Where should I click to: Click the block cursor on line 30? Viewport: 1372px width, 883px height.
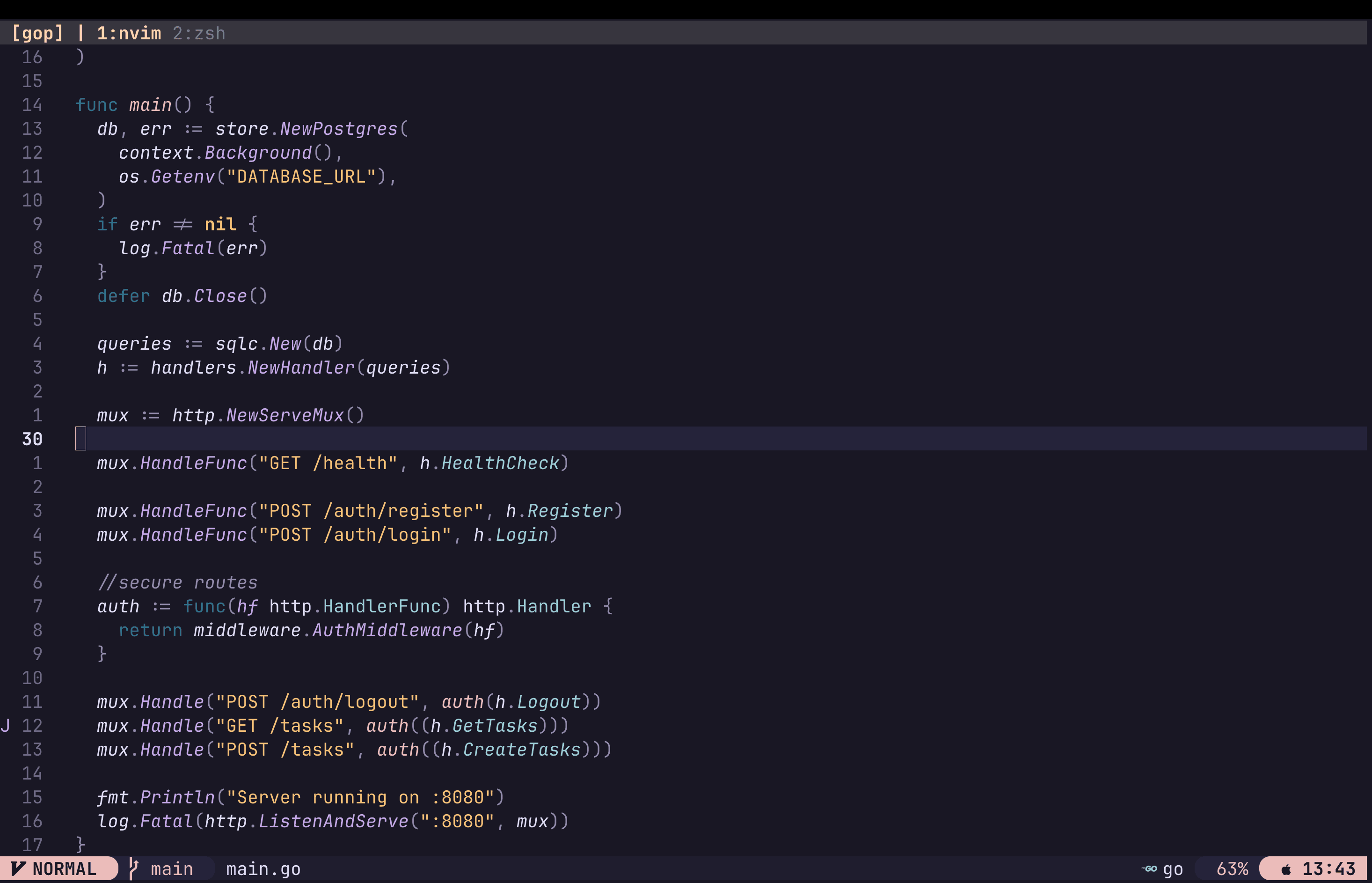(x=81, y=439)
